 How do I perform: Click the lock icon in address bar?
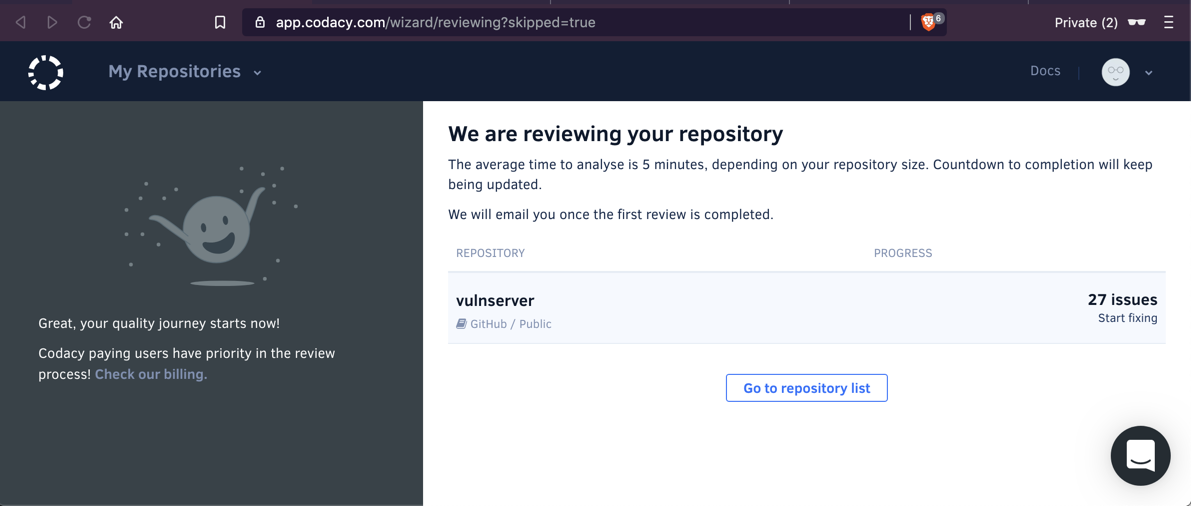coord(261,23)
